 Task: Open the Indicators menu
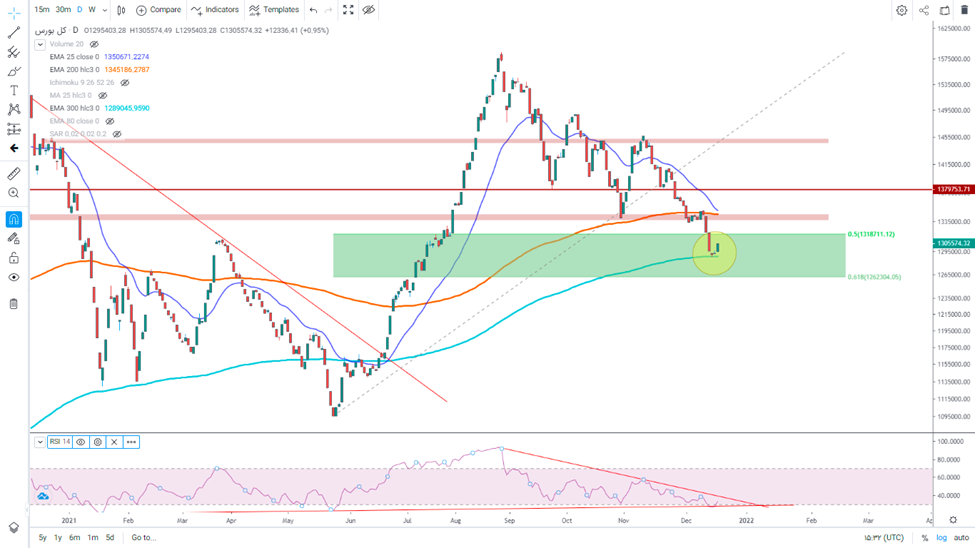(x=215, y=10)
